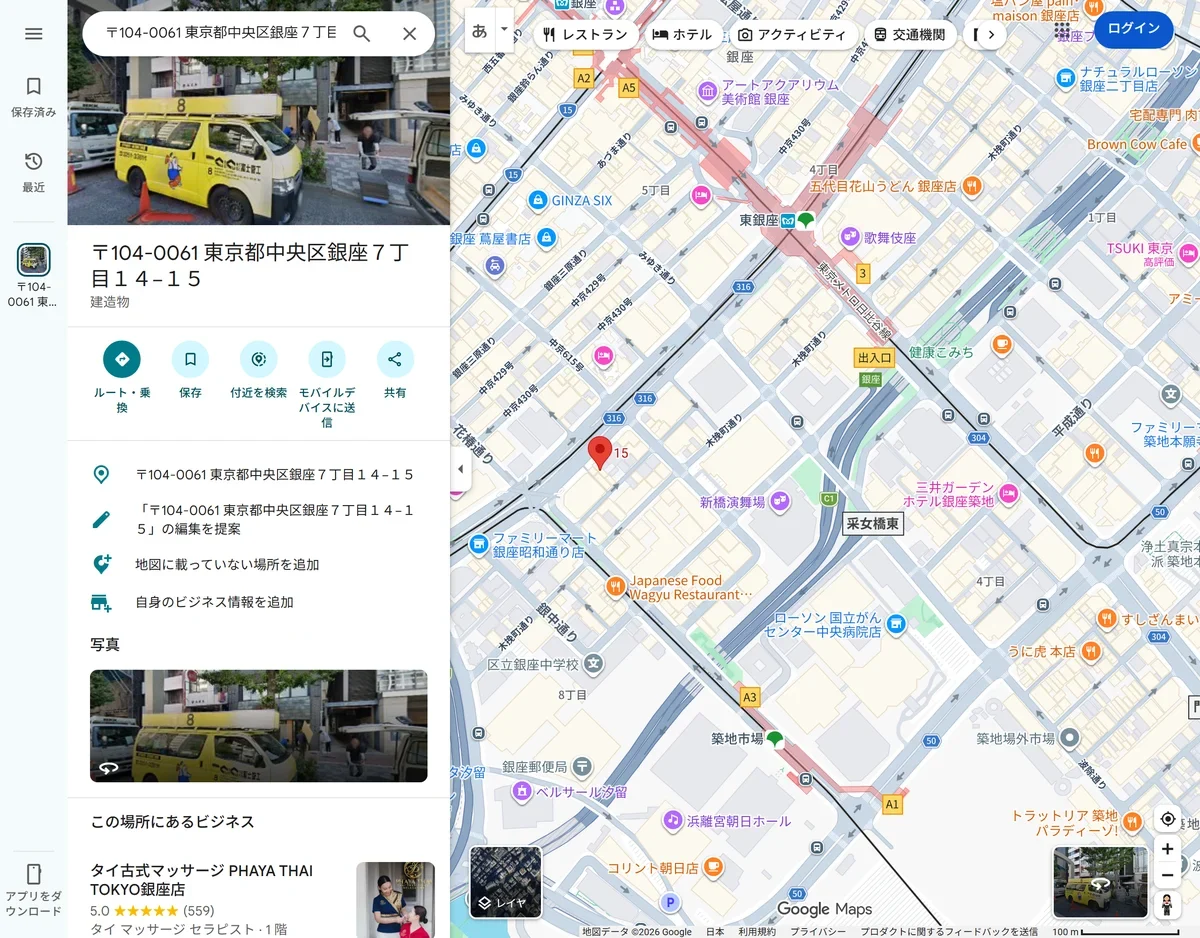Select 新橋演舞場 marker
The image size is (1200, 938).
779,500
